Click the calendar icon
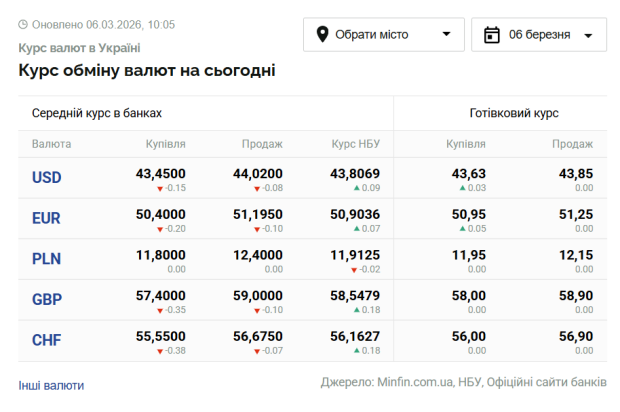Image resolution: width=620 pixels, height=412 pixels. [x=491, y=35]
